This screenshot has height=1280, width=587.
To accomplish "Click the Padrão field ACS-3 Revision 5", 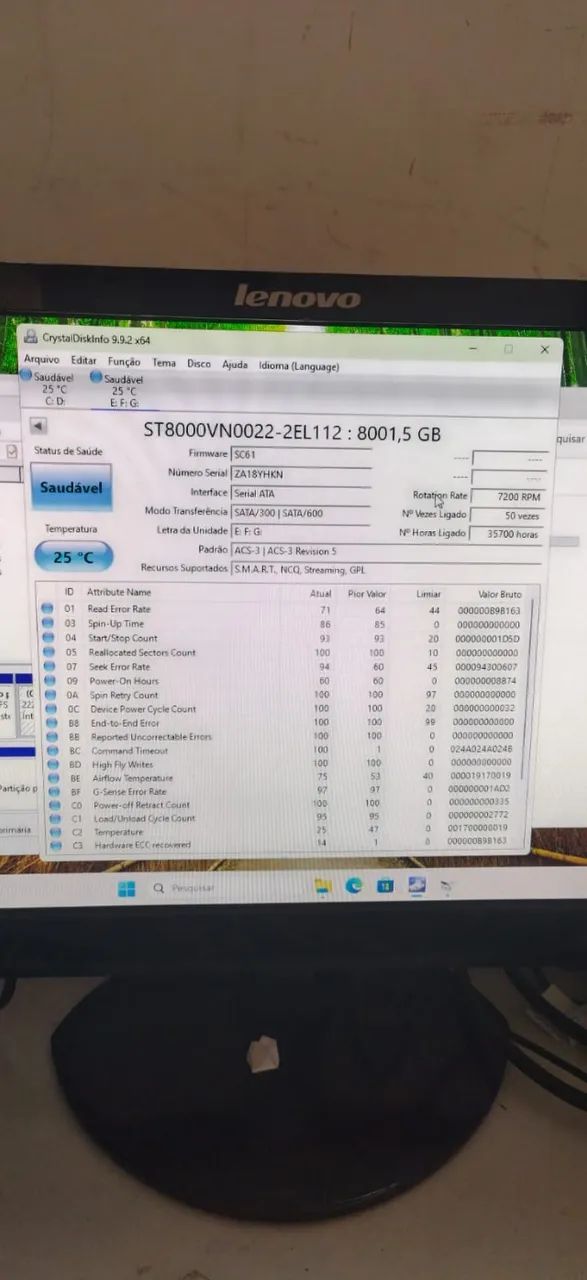I will coord(388,551).
